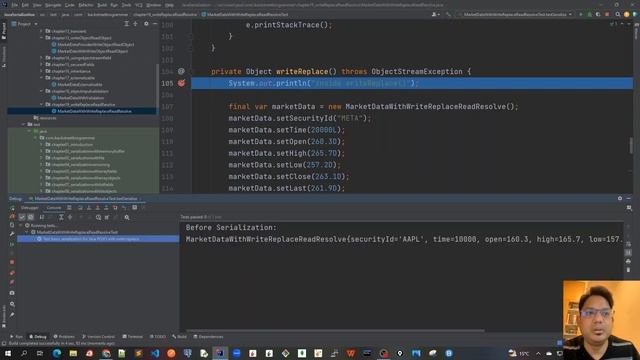
Task: Click the green Run button in top toolbar
Action: click(581, 14)
